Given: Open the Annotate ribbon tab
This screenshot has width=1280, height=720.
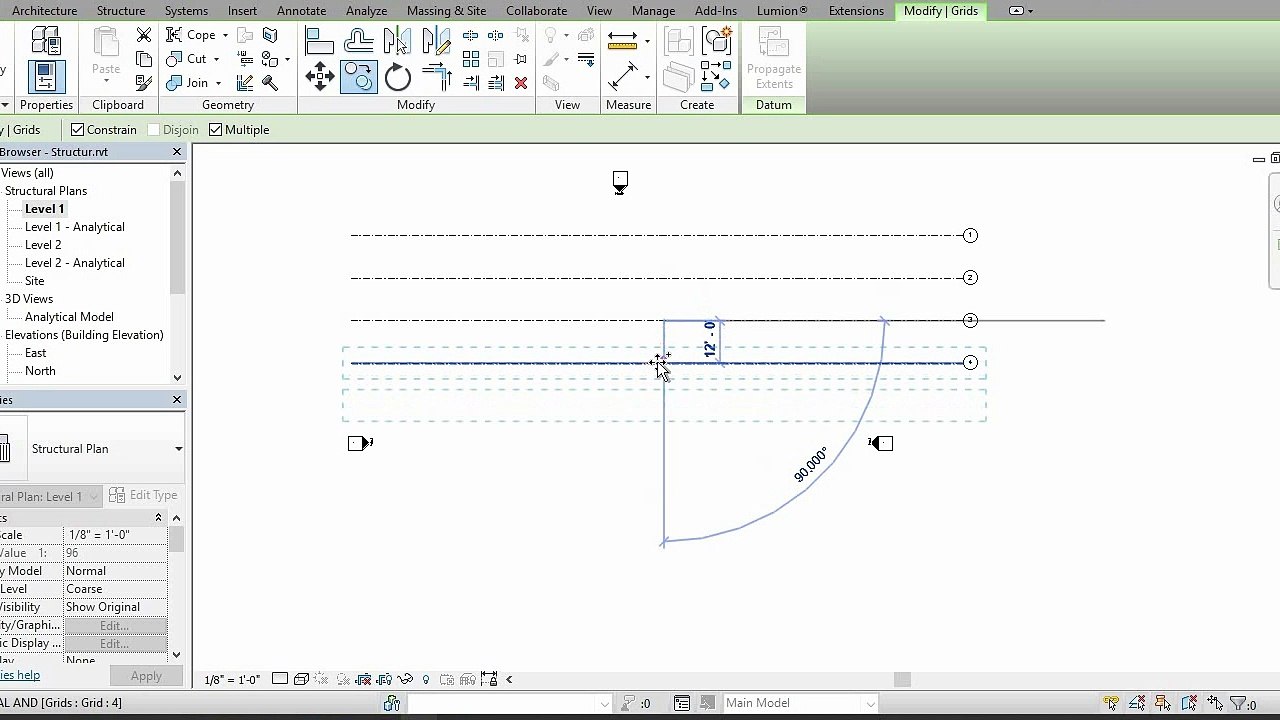Looking at the screenshot, I should tap(301, 11).
